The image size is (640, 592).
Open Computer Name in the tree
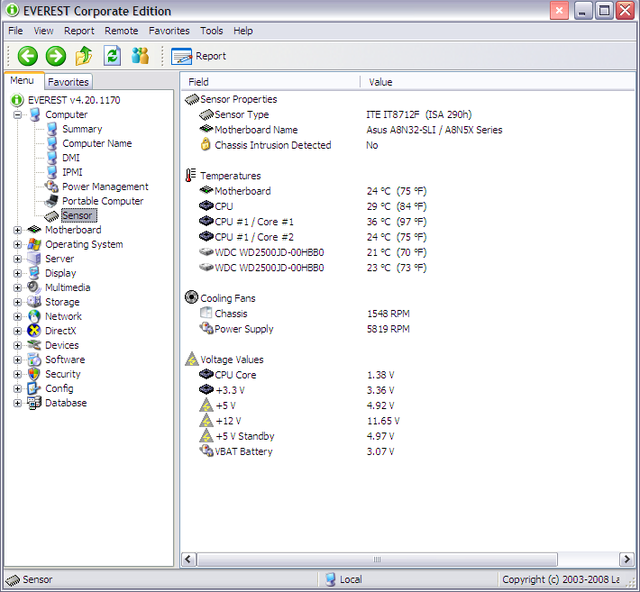(x=97, y=143)
